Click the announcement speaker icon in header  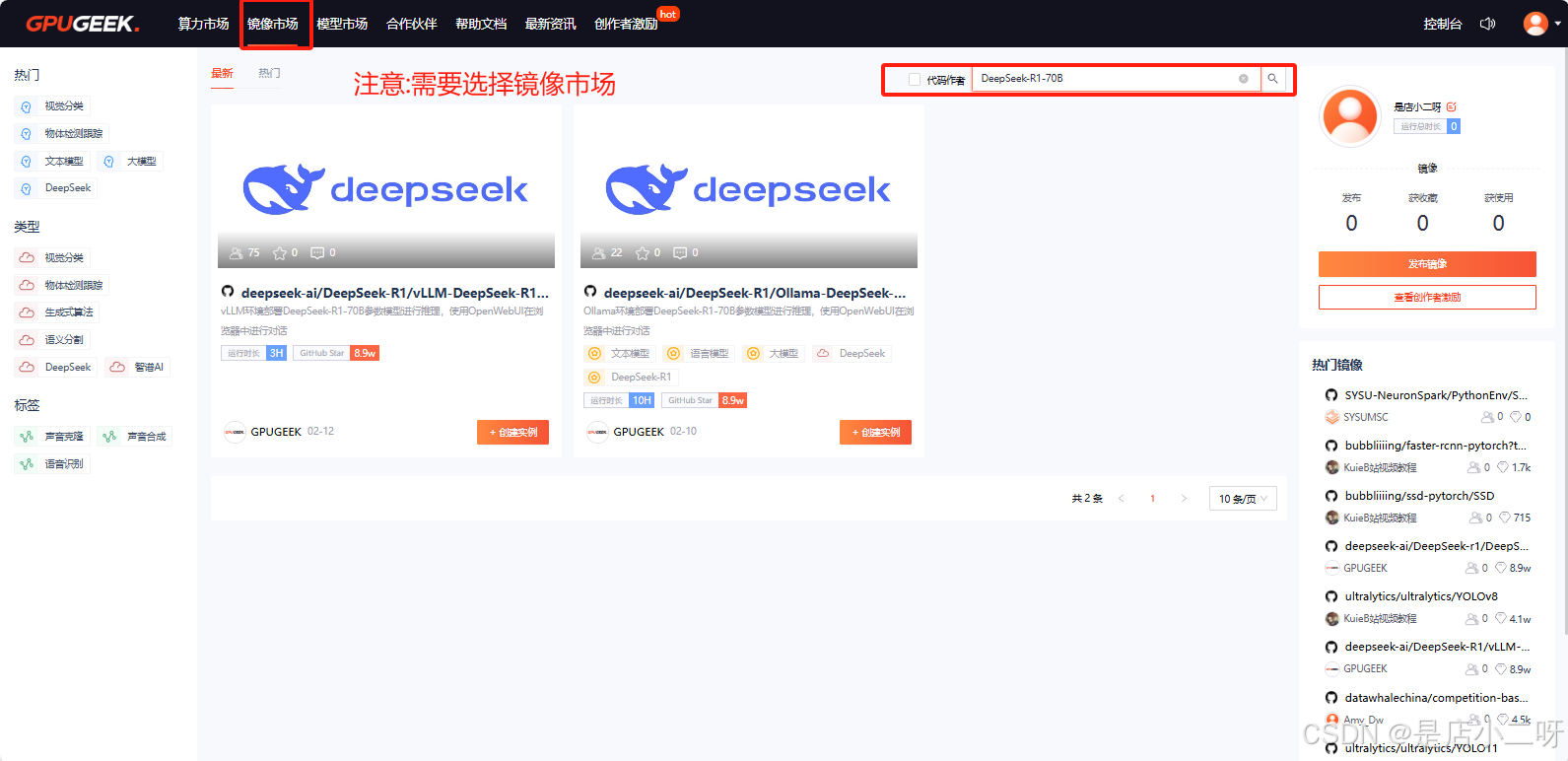[x=1488, y=24]
